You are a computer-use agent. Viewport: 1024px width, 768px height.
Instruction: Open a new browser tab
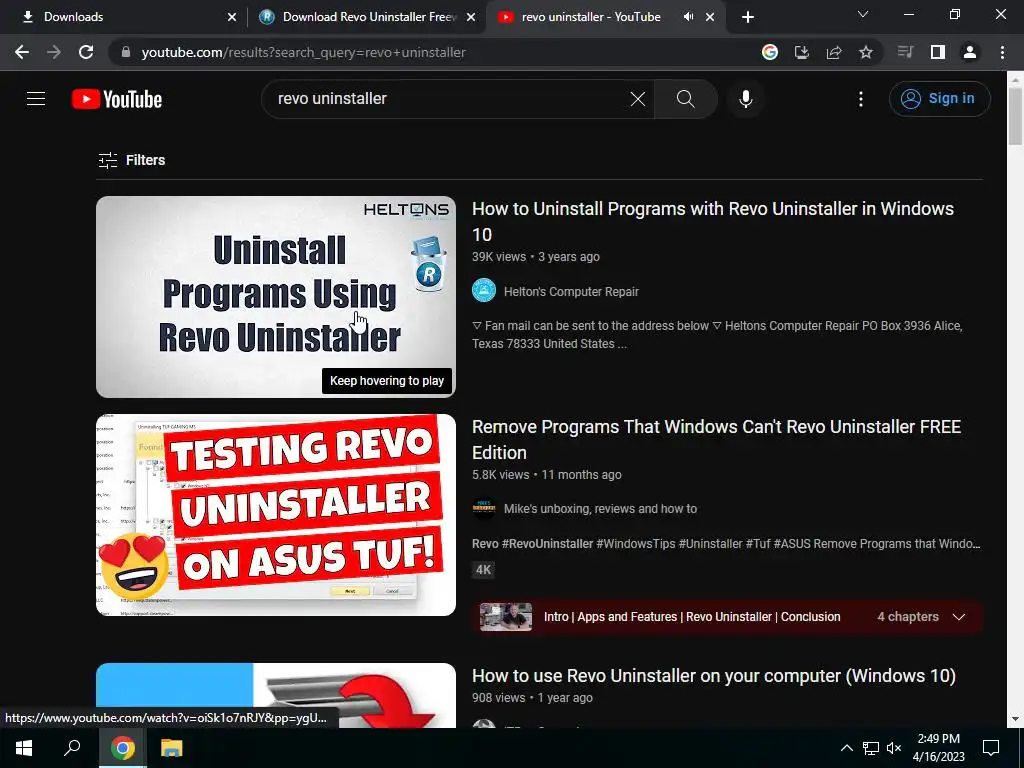click(748, 17)
